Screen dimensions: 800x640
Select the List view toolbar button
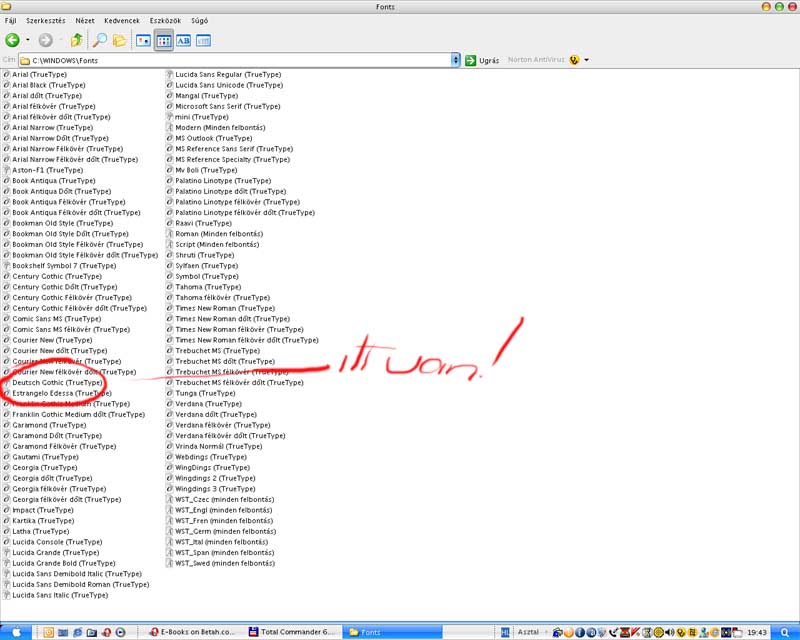tap(163, 40)
